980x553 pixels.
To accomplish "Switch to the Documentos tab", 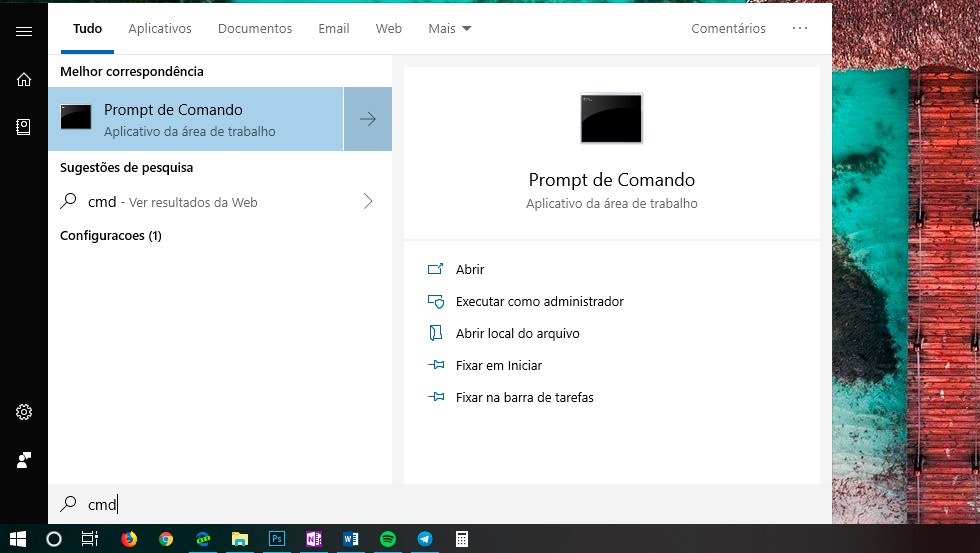I will tap(255, 29).
